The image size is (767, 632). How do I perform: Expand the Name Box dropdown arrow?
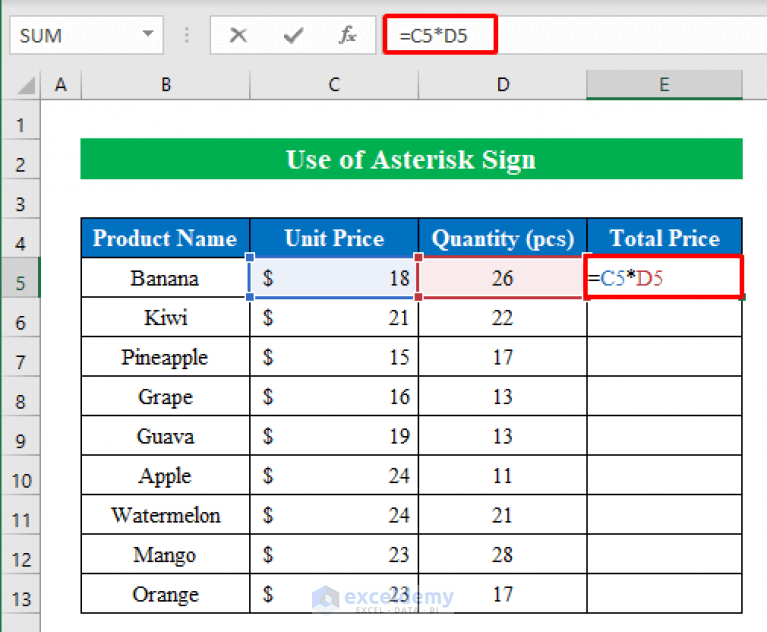[148, 34]
